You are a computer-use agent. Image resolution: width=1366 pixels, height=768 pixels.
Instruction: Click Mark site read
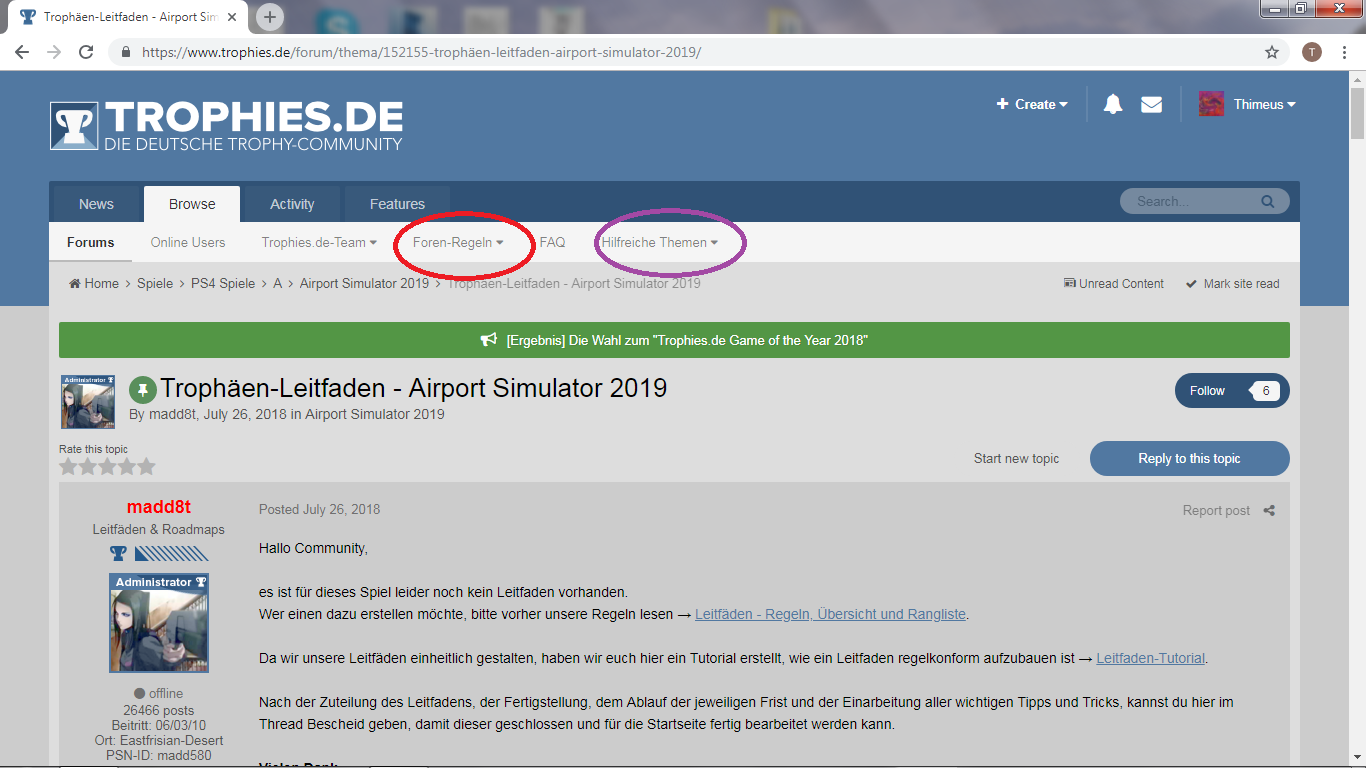click(1232, 284)
